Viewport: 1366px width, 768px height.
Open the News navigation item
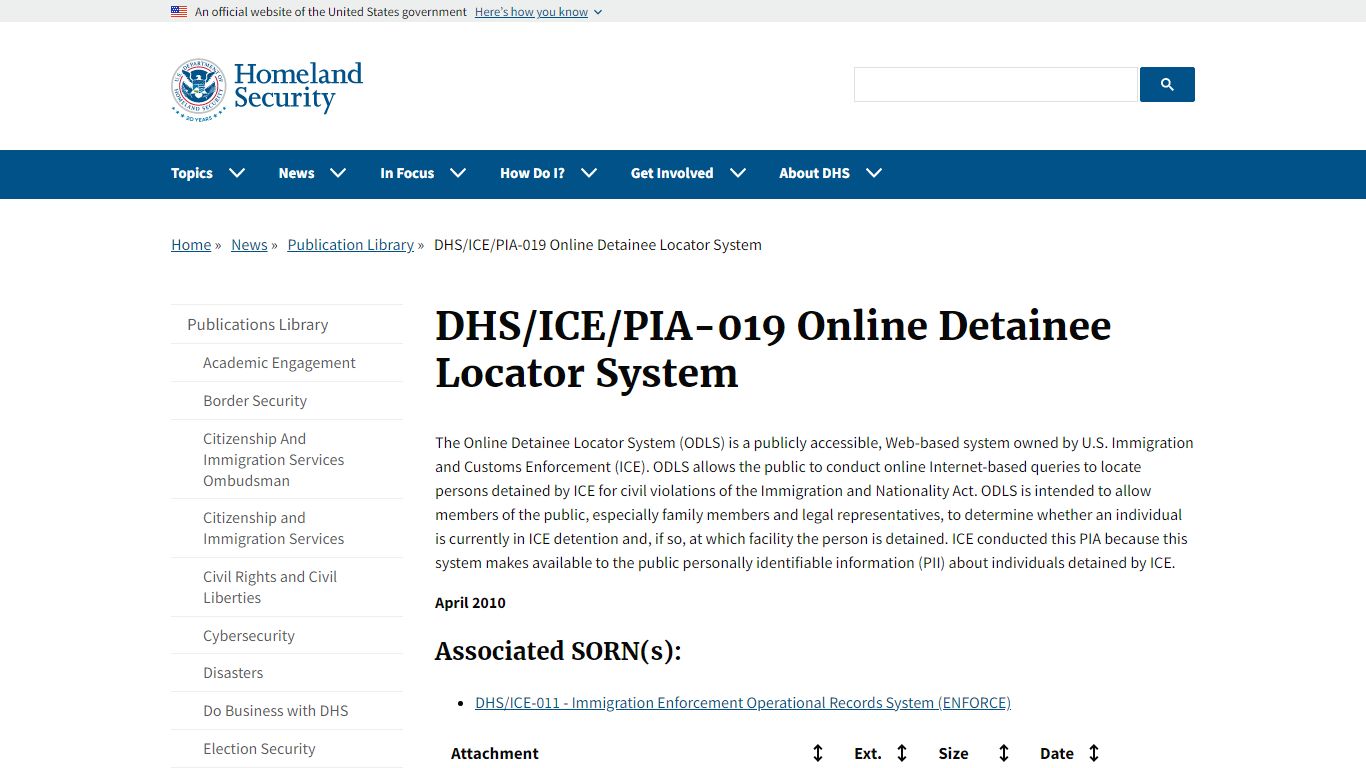tap(296, 173)
